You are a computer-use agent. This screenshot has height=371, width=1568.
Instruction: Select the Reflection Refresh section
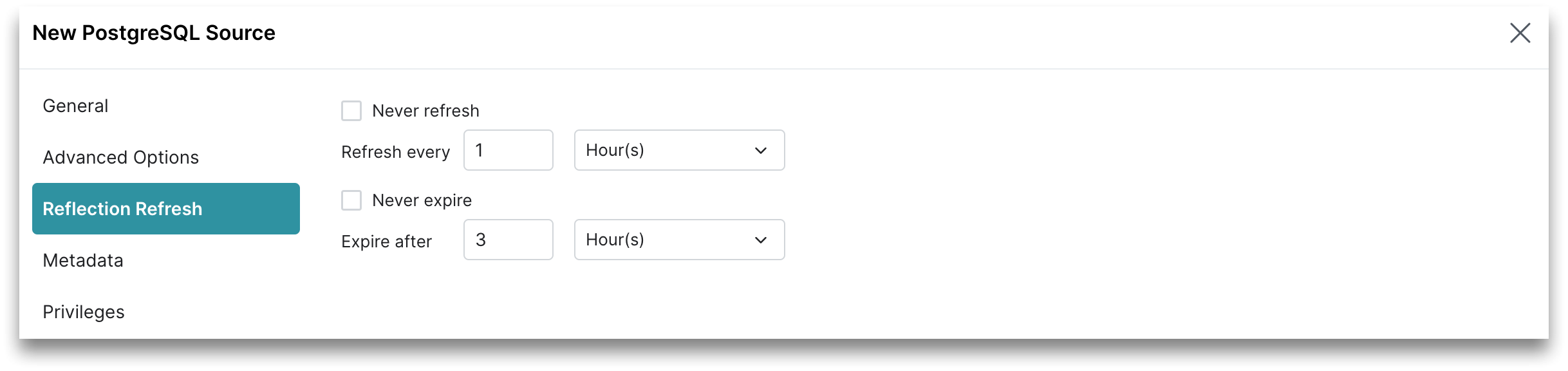coord(122,208)
